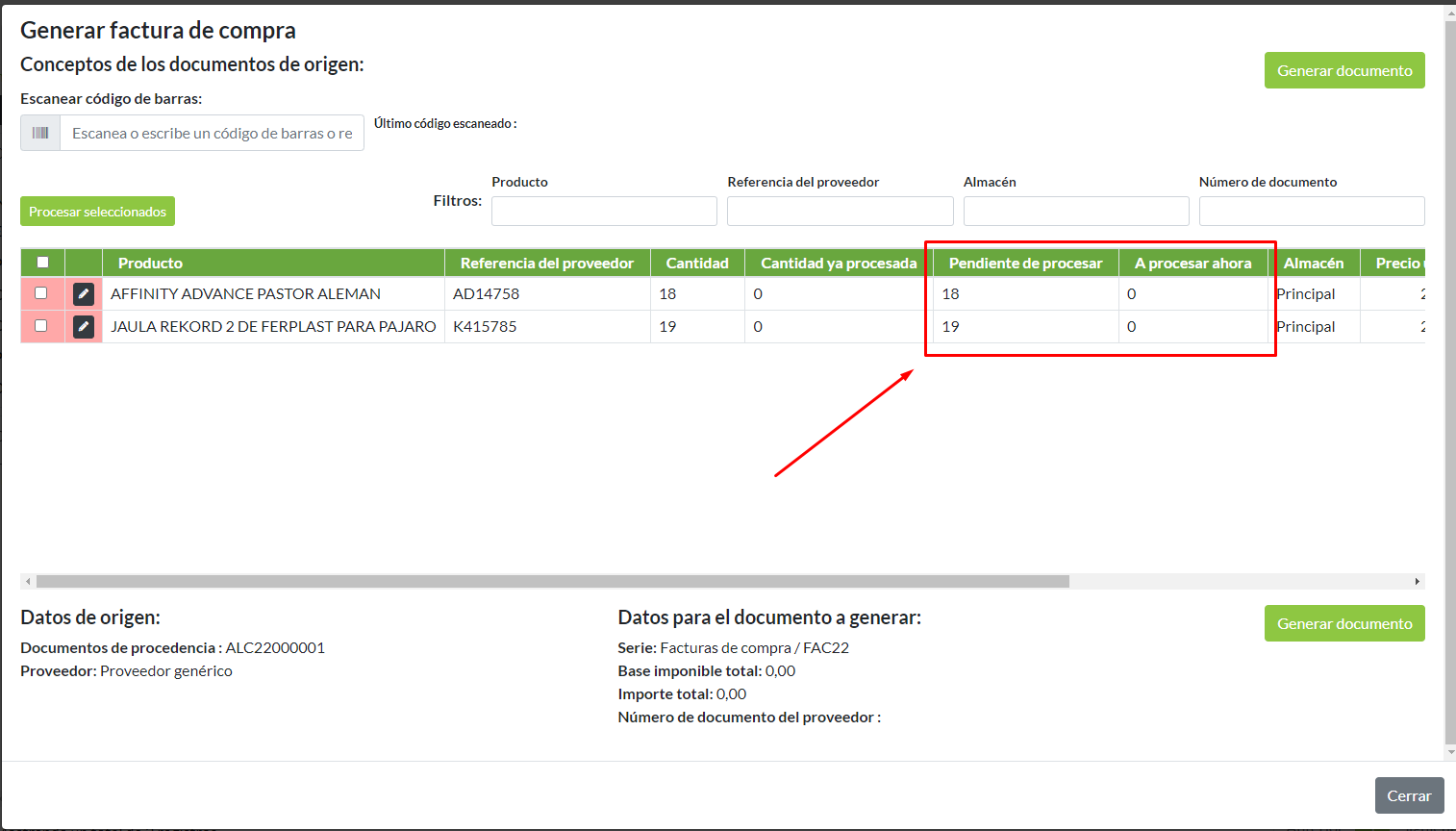Click the Almacén filter input
The image size is (1456, 831).
click(x=1075, y=211)
